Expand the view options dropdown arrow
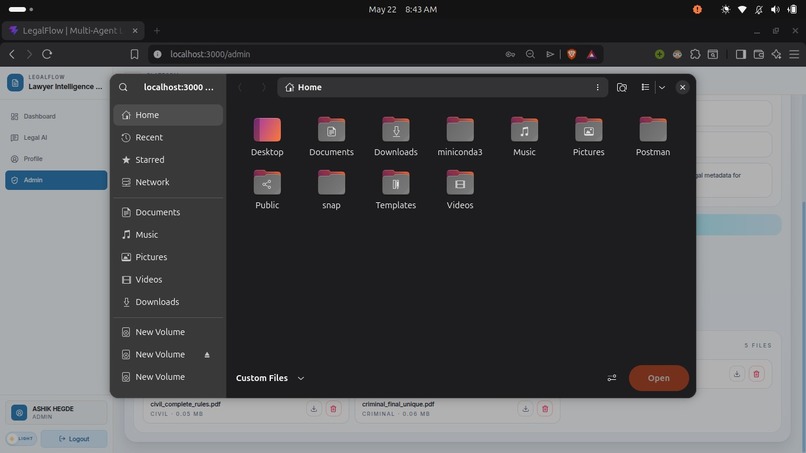The height and width of the screenshot is (453, 806). [x=662, y=87]
